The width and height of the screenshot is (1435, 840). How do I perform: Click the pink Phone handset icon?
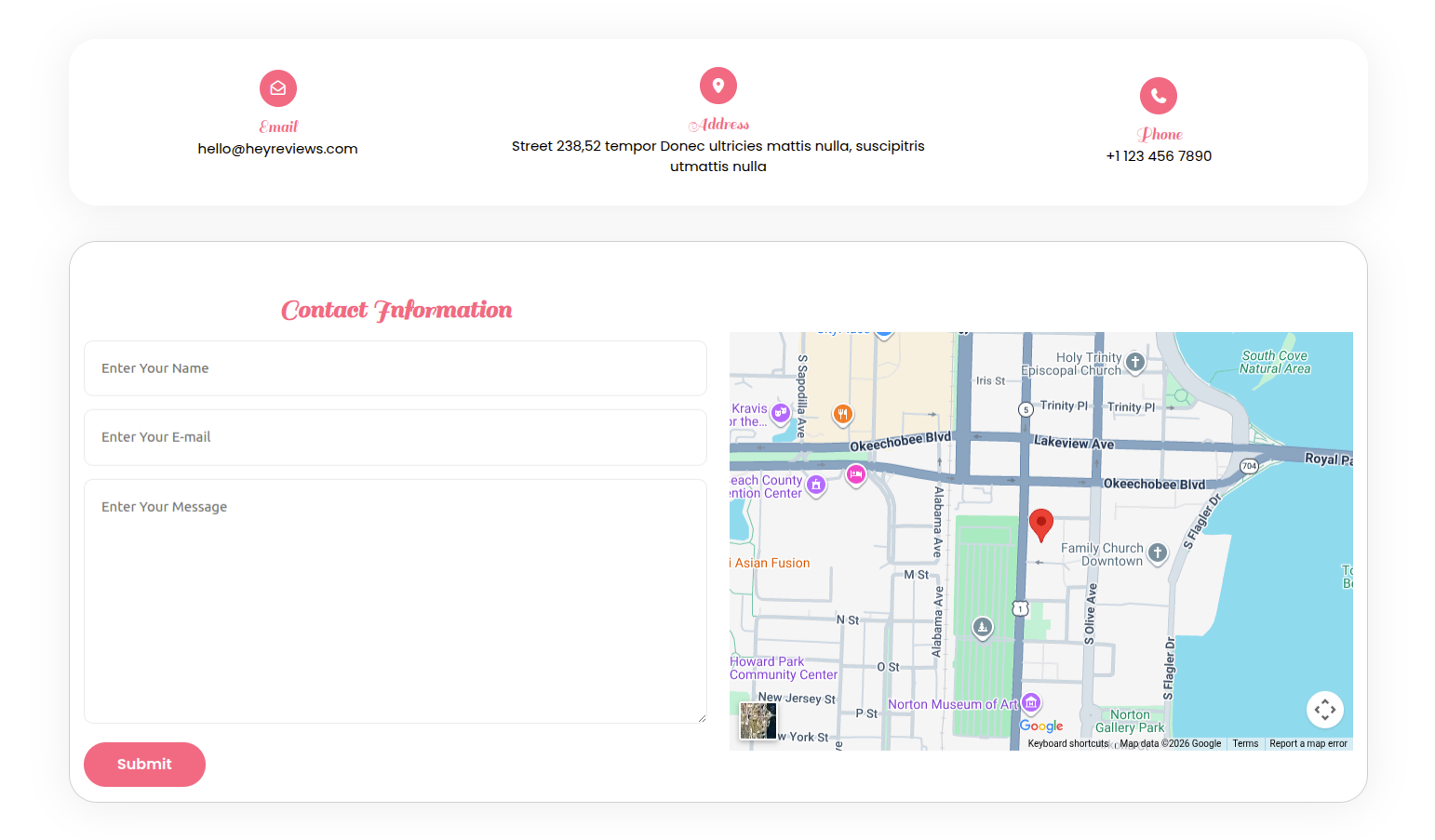coord(1159,96)
